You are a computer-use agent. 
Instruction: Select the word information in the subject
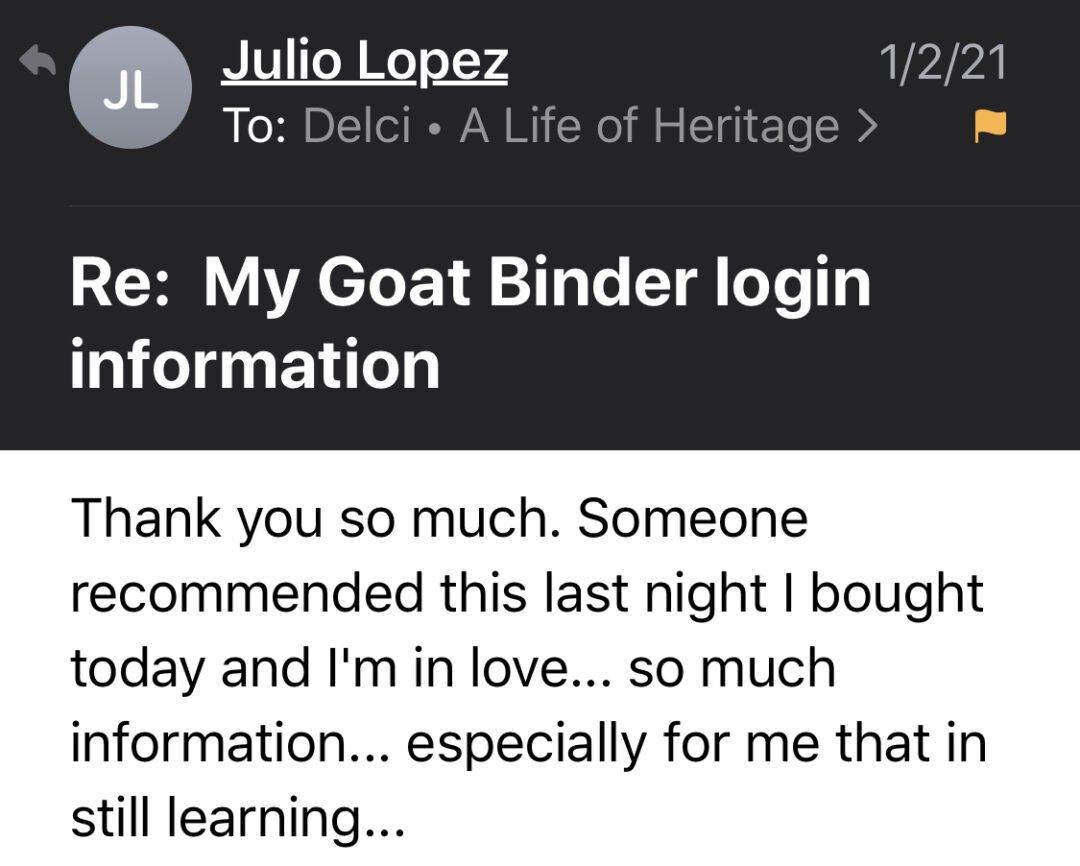tap(255, 364)
